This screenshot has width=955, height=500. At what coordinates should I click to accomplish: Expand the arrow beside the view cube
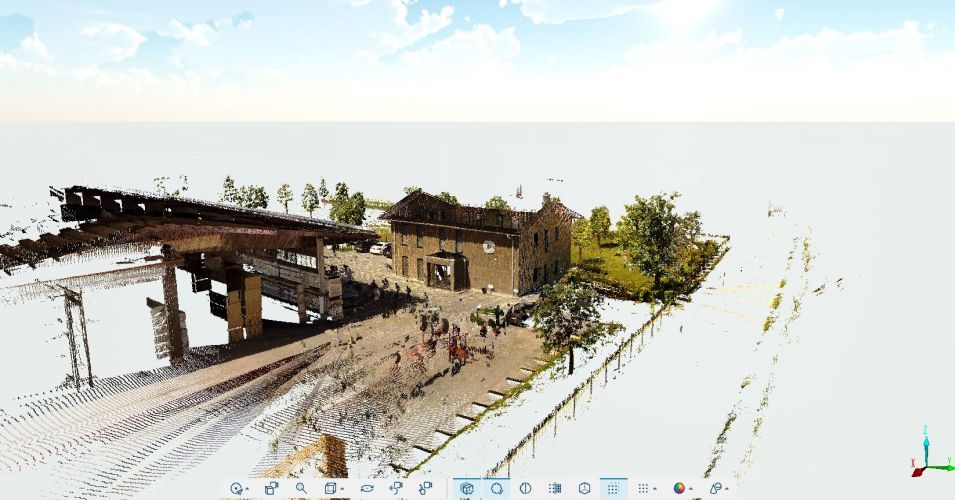[342, 490]
